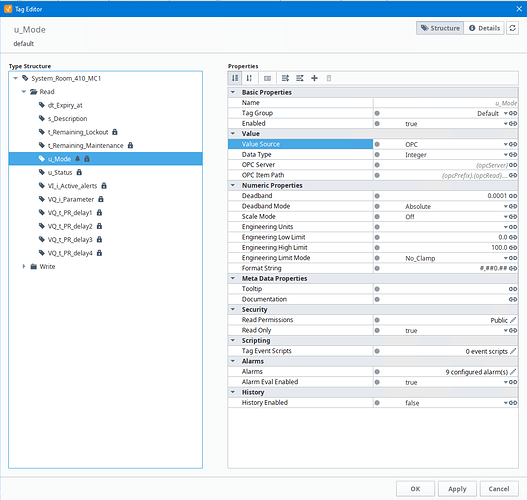
Task: Toggle the override dot for History Enabled
Action: pyautogui.click(x=377, y=403)
